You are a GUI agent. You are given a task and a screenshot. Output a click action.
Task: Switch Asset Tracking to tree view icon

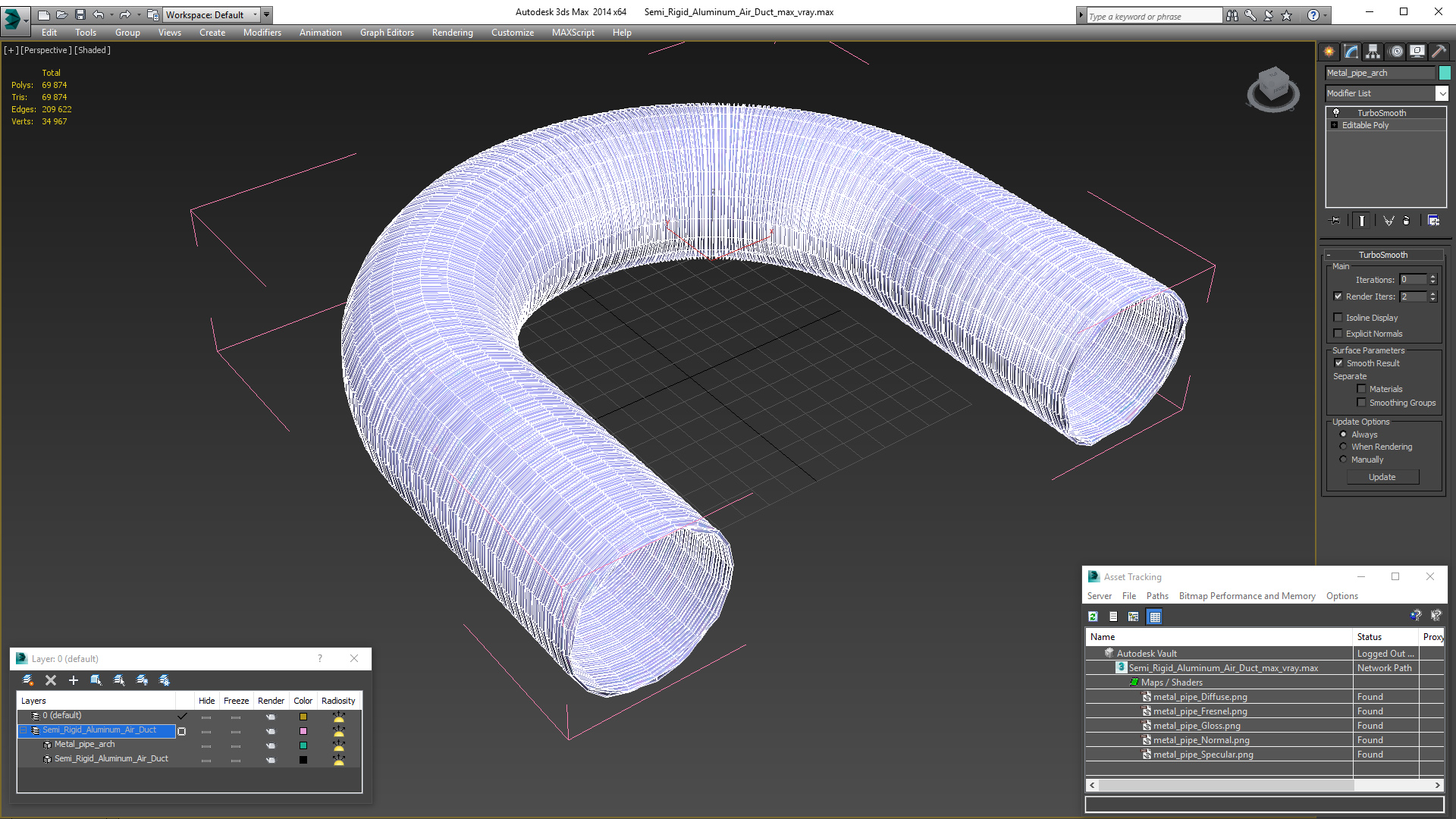(1134, 617)
